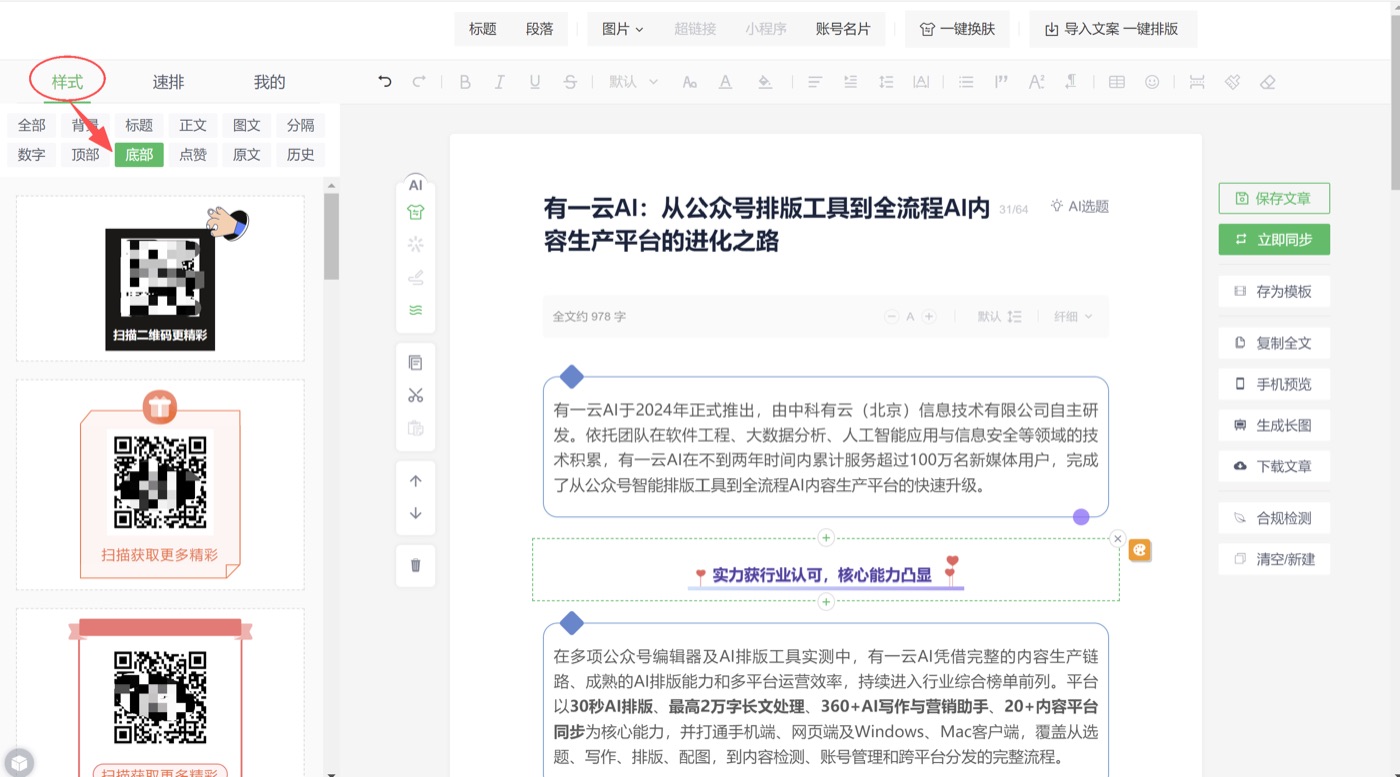
Task: Open the emoji picker smiley icon
Action: [x=1152, y=82]
